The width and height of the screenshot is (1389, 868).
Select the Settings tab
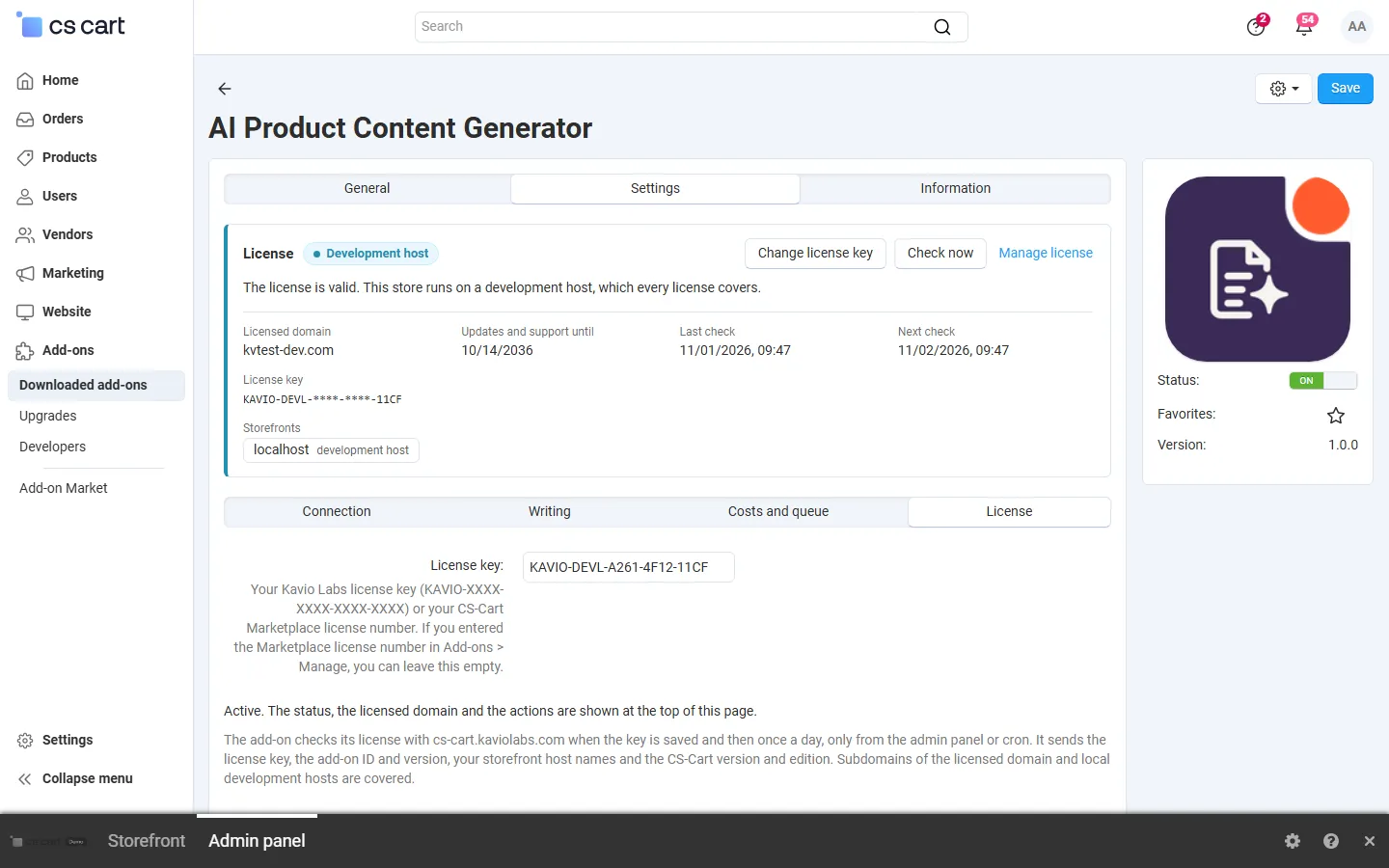[655, 189]
